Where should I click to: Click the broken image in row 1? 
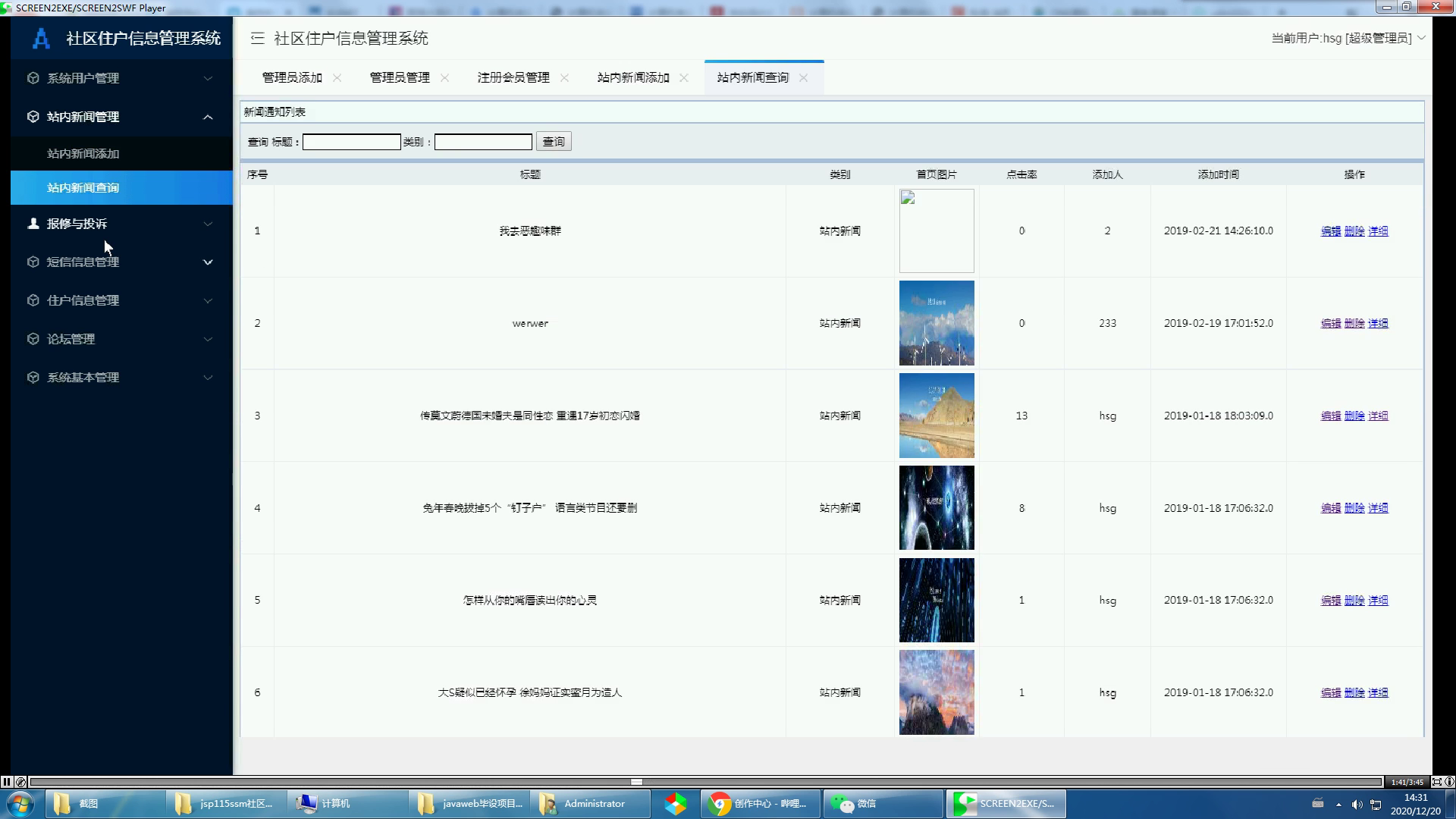click(x=937, y=231)
